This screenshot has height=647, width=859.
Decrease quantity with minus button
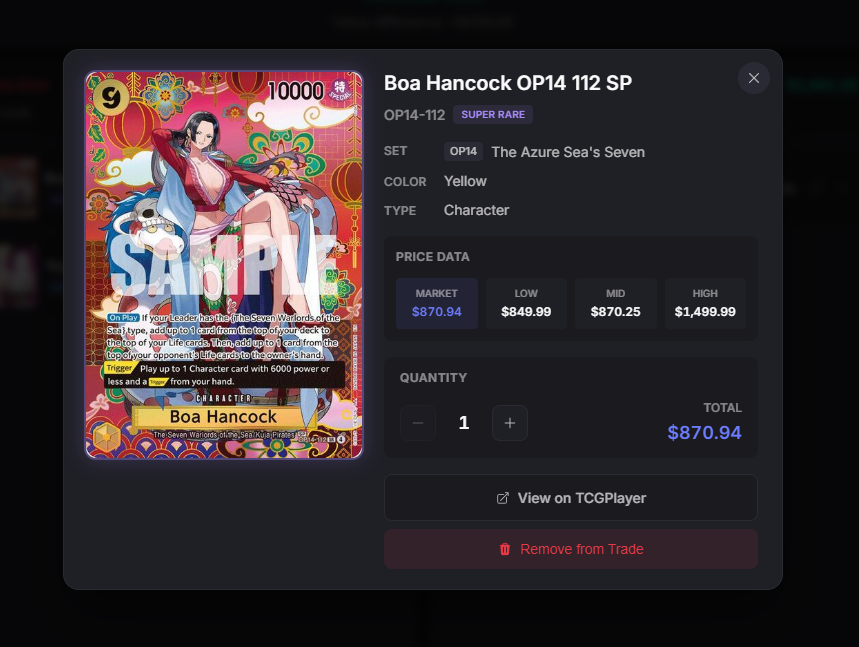pyautogui.click(x=418, y=423)
